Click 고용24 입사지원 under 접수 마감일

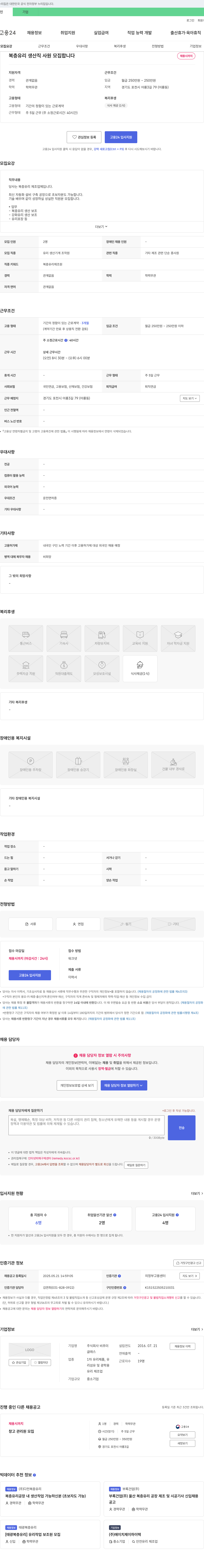pos(30,975)
